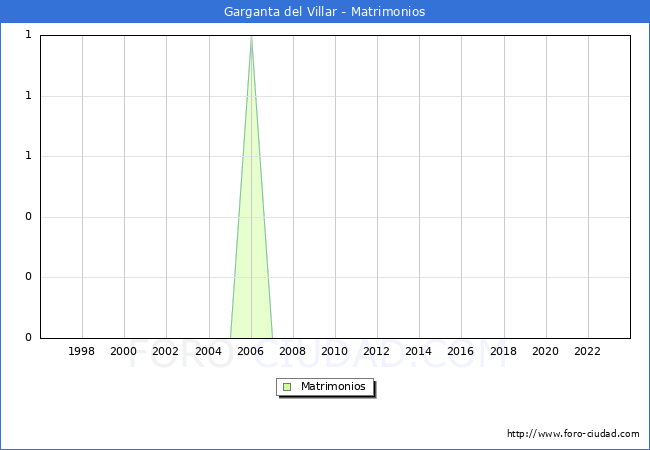Image resolution: width=650 pixels, height=450 pixels.
Task: Select the 2004 x-axis label
Action: point(209,351)
